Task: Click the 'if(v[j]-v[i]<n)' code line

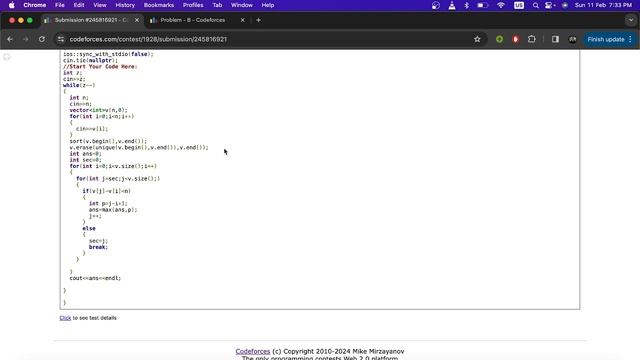Action: coord(107,191)
